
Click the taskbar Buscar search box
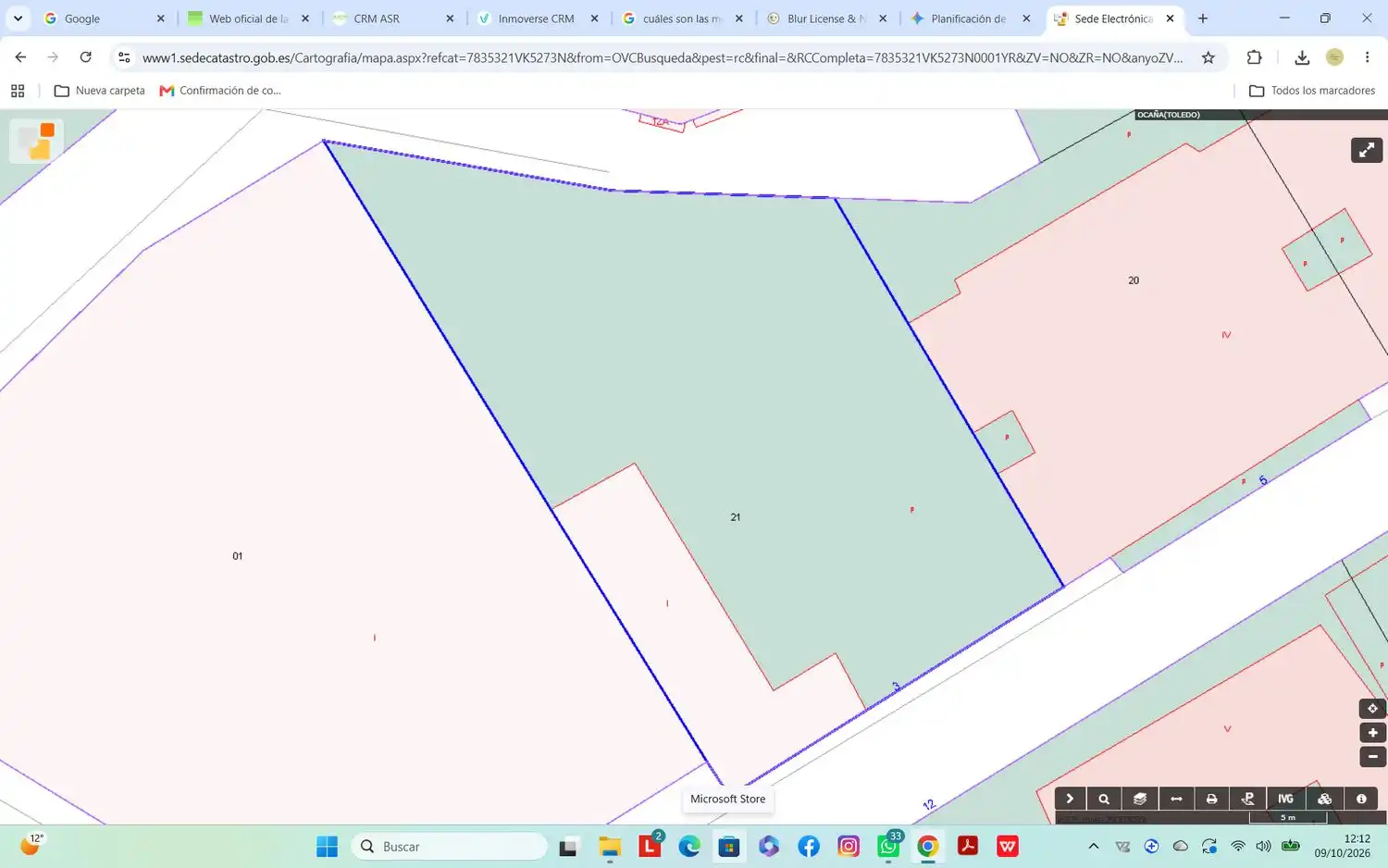450,847
